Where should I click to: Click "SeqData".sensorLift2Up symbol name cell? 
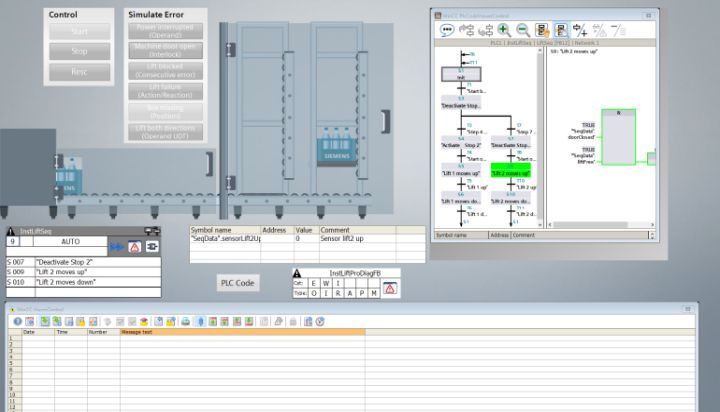tap(225, 238)
